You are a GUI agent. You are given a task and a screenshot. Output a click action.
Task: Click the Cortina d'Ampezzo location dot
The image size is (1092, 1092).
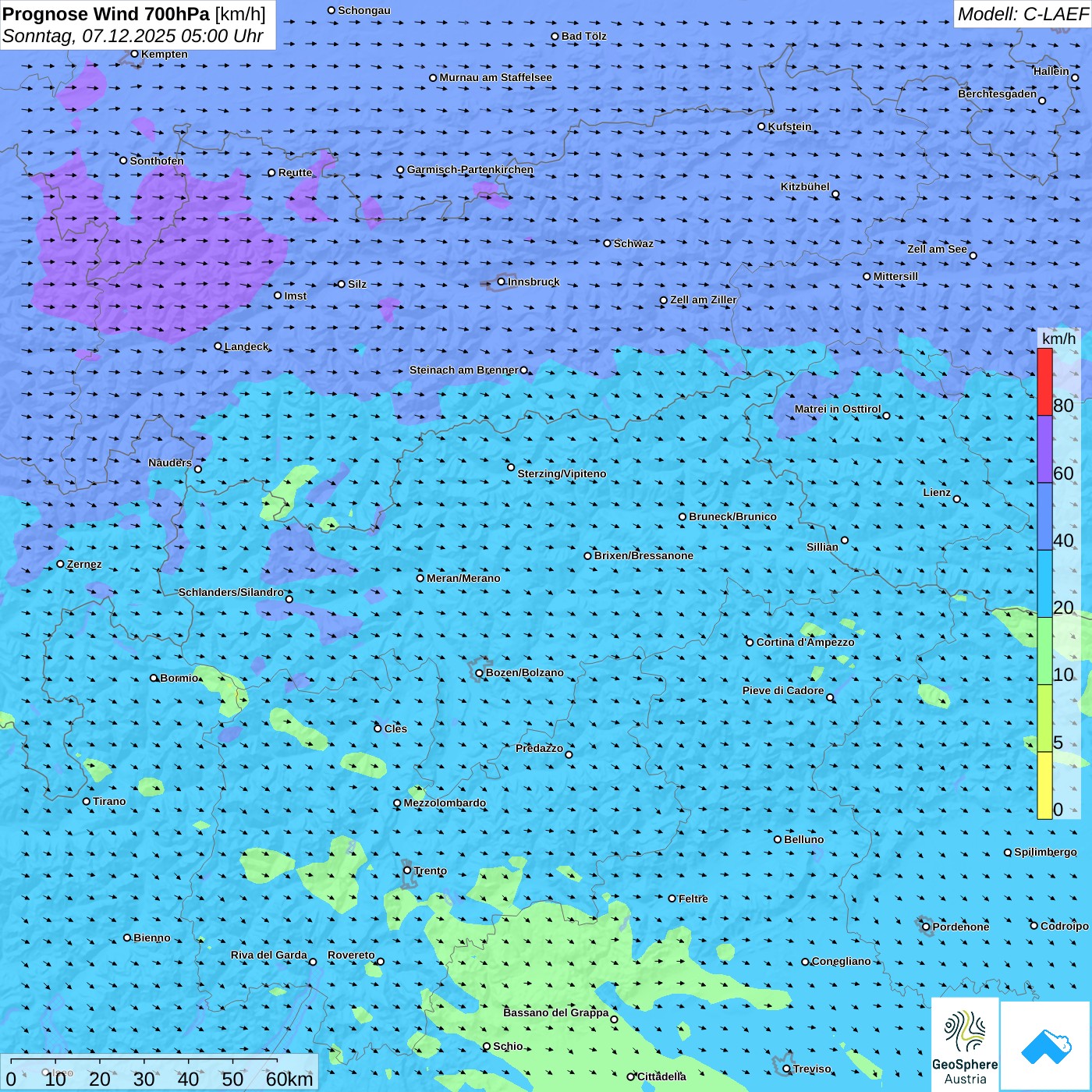(x=750, y=643)
